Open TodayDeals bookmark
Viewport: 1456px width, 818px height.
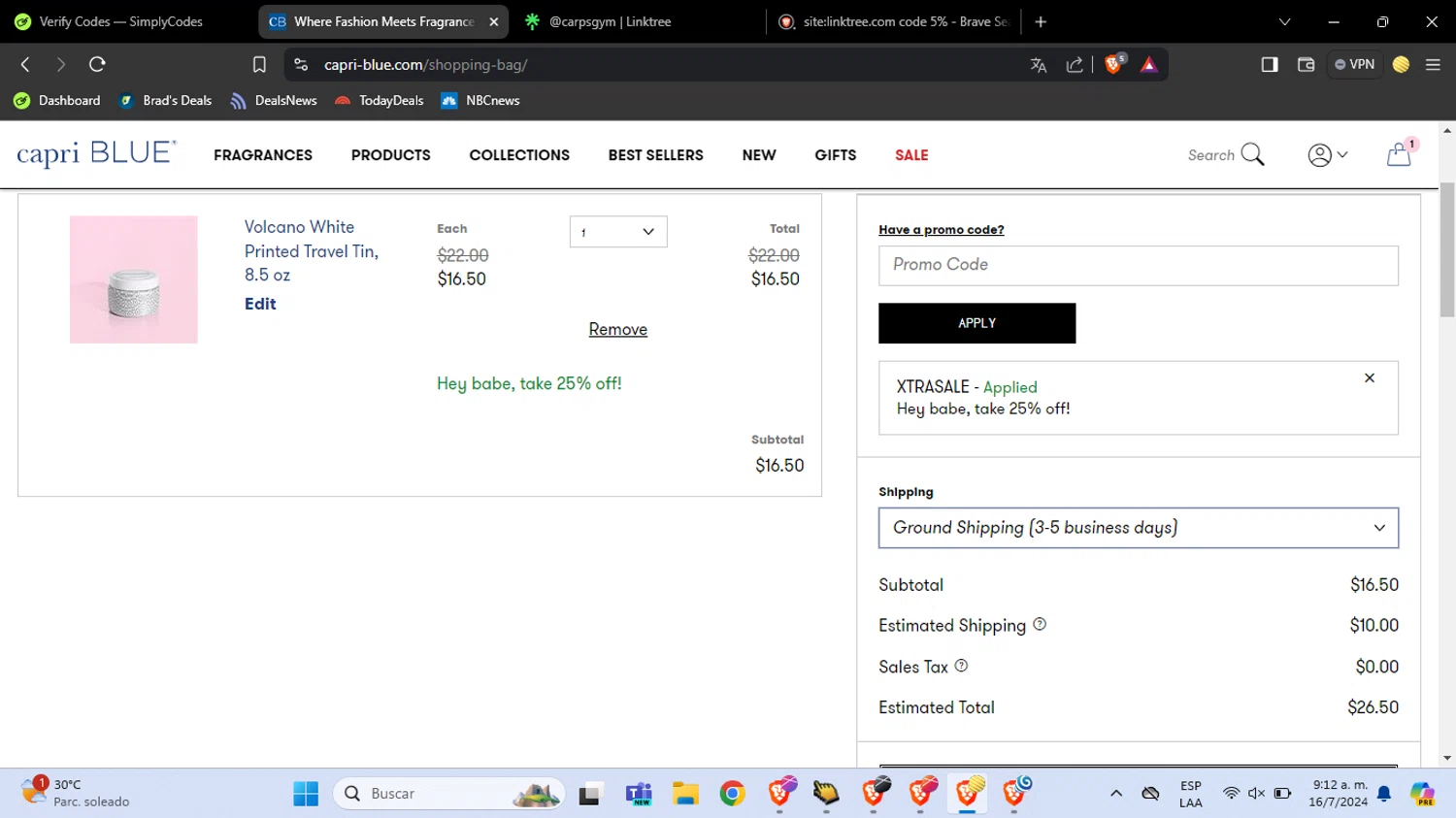pos(380,100)
